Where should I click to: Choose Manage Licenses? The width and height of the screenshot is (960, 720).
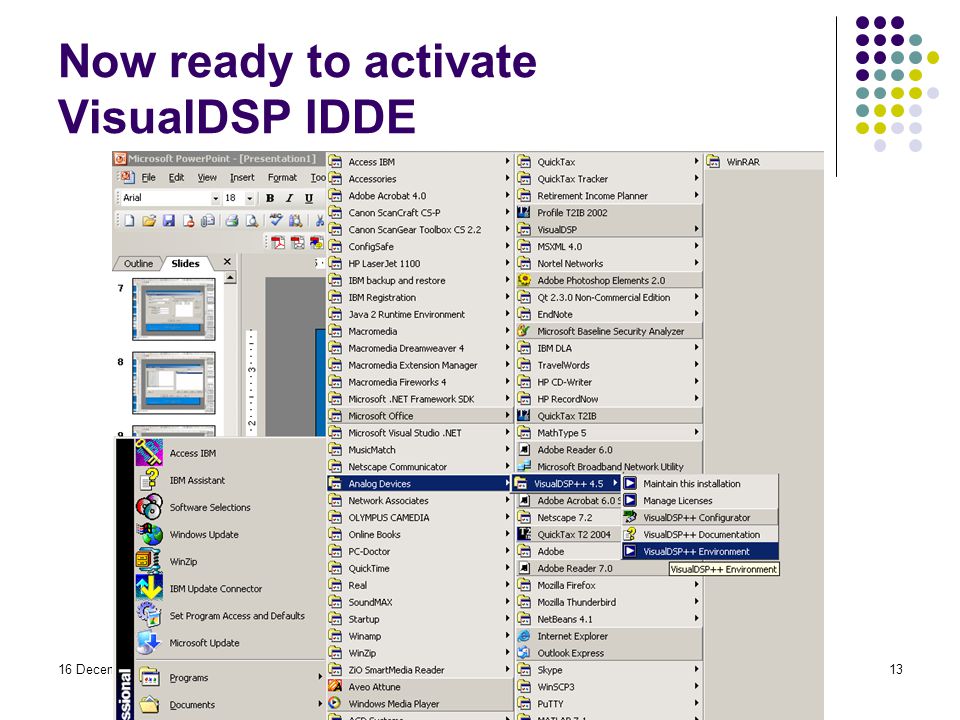coord(700,500)
